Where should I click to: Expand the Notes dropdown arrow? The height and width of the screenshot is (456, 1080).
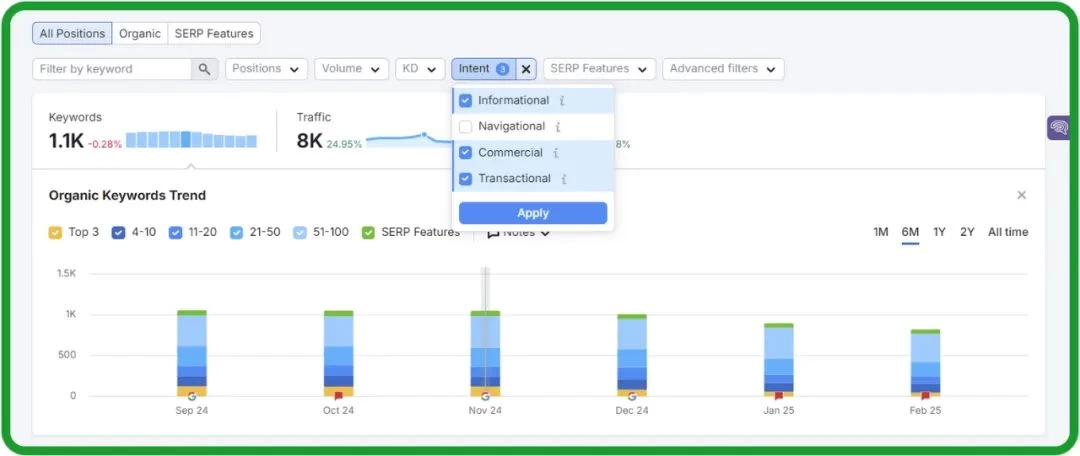tap(545, 234)
